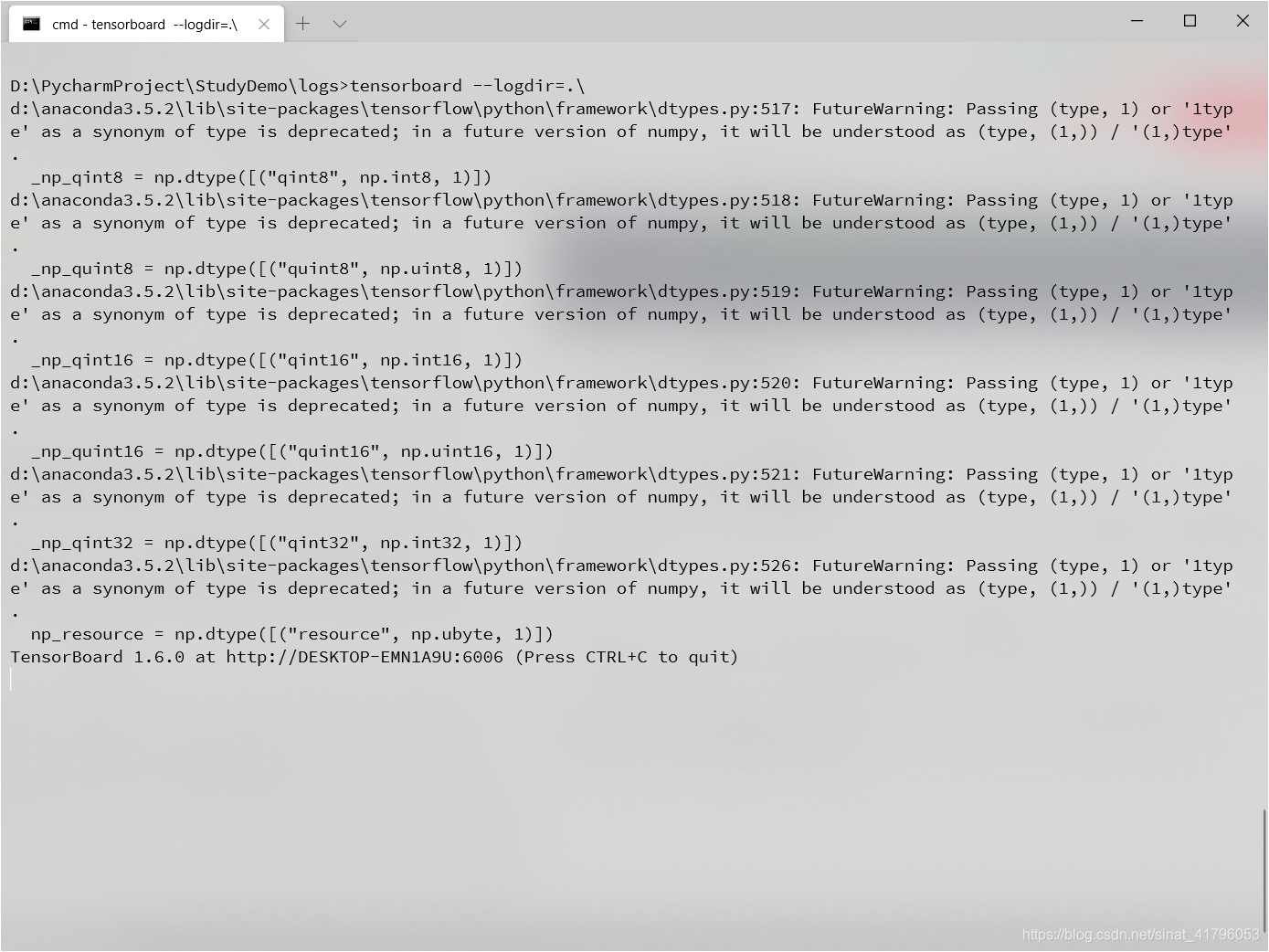Click the dtypes.py:520 warning line
The image size is (1269, 952).
(x=621, y=383)
